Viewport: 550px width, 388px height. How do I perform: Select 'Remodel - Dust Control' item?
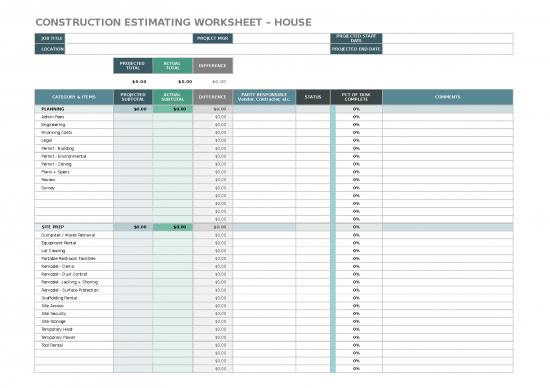tap(64, 274)
